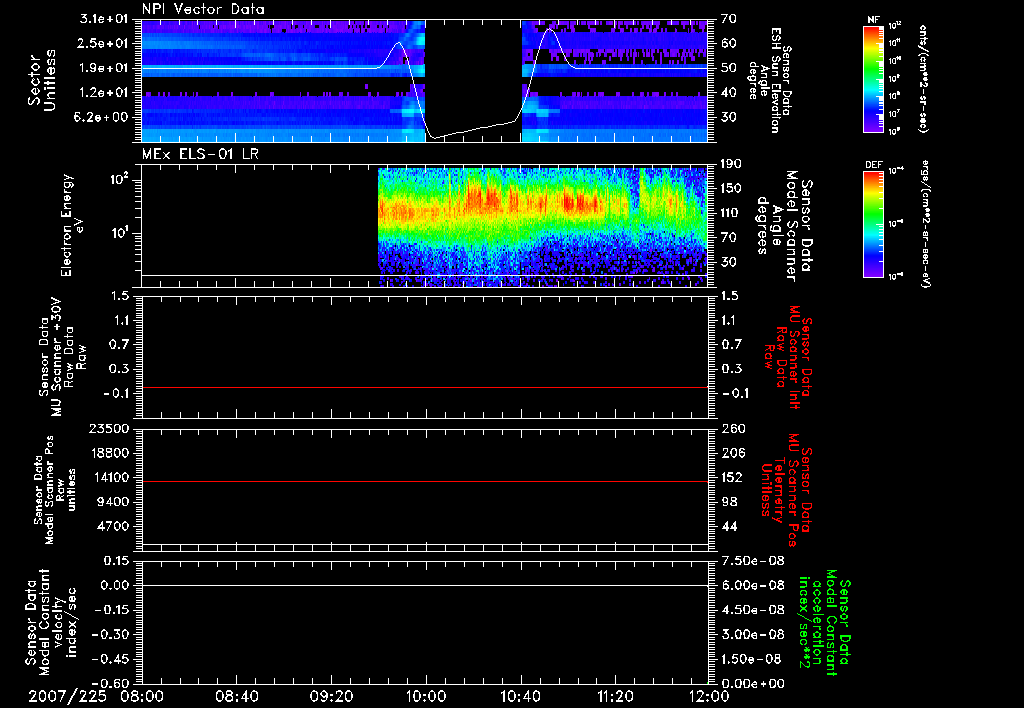Image resolution: width=1024 pixels, height=708 pixels.
Task: Click the ELS electron energy spectrogram
Action: point(543,227)
